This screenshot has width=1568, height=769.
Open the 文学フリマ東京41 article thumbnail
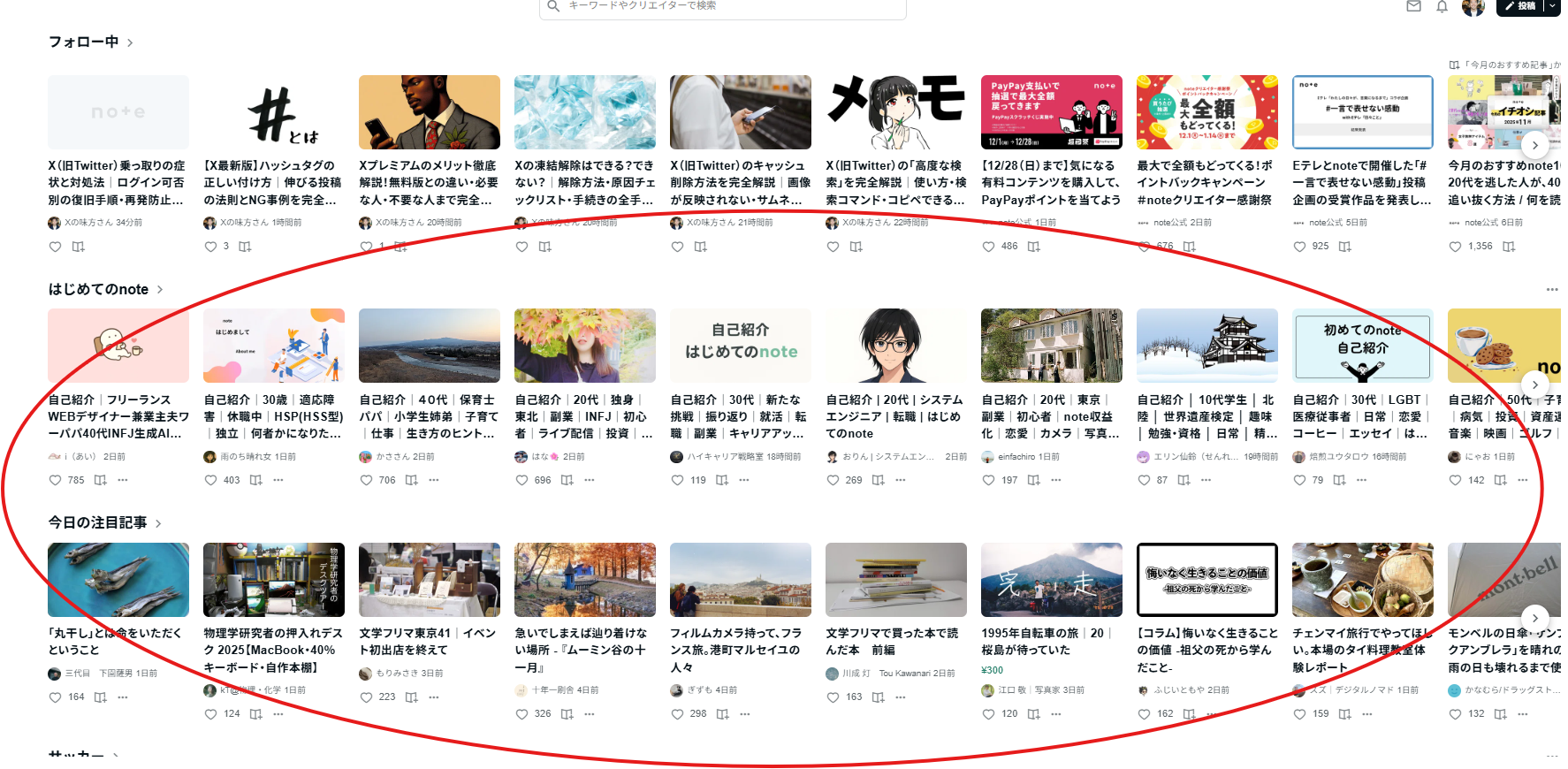tap(429, 579)
